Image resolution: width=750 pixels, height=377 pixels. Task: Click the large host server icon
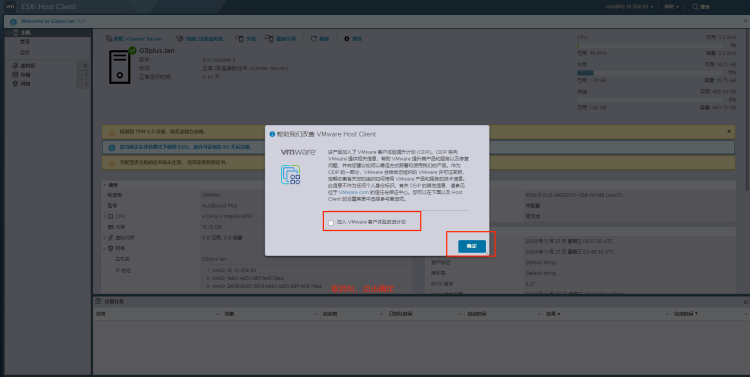point(120,67)
